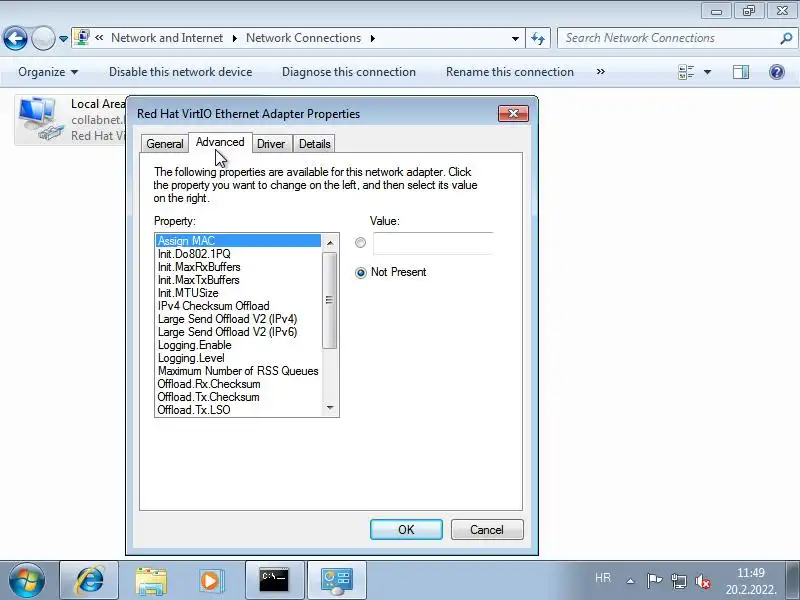Open Windows Media Player from the taskbar
This screenshot has height=600, width=800.
(211, 581)
